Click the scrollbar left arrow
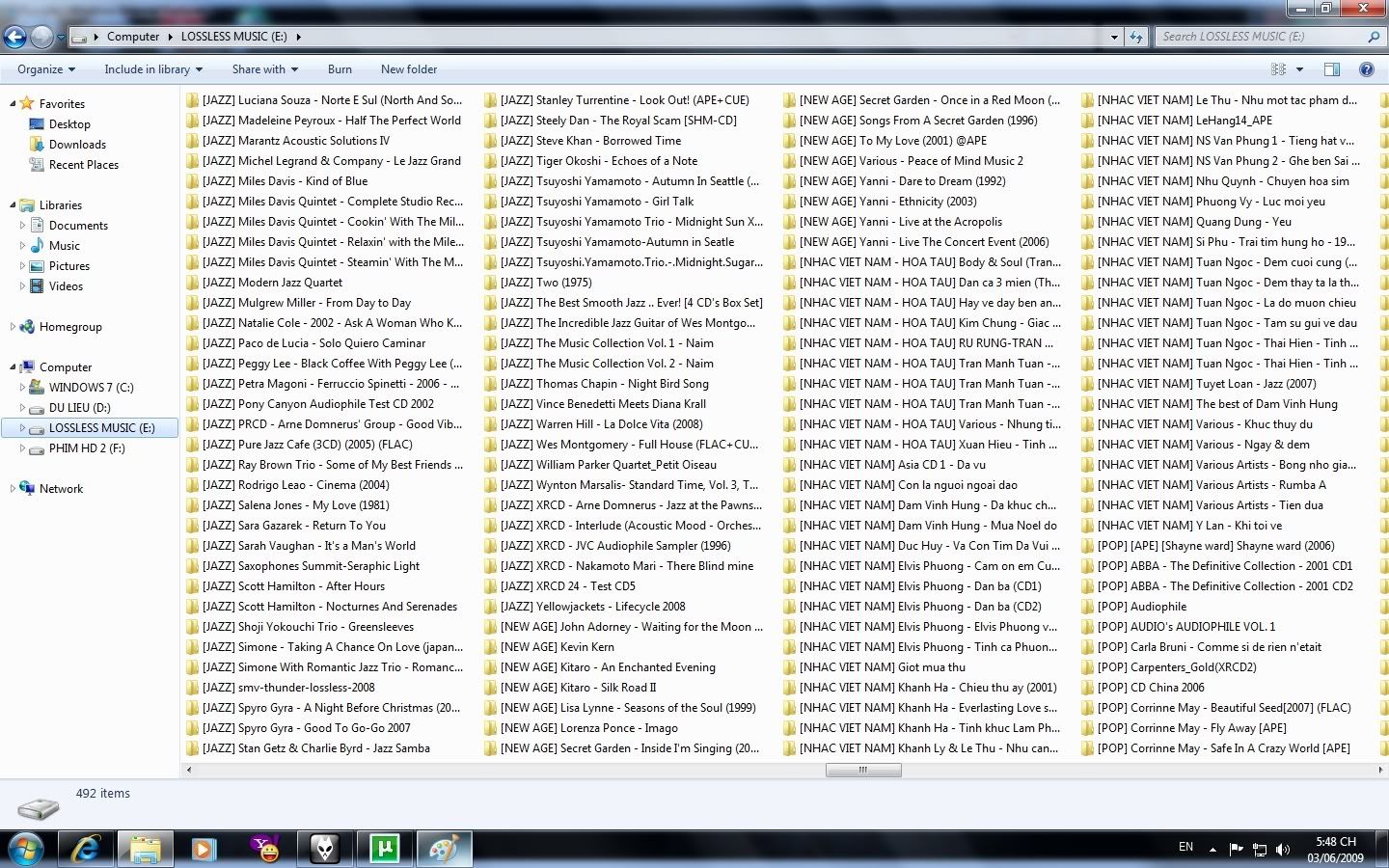1389x868 pixels. [x=188, y=770]
